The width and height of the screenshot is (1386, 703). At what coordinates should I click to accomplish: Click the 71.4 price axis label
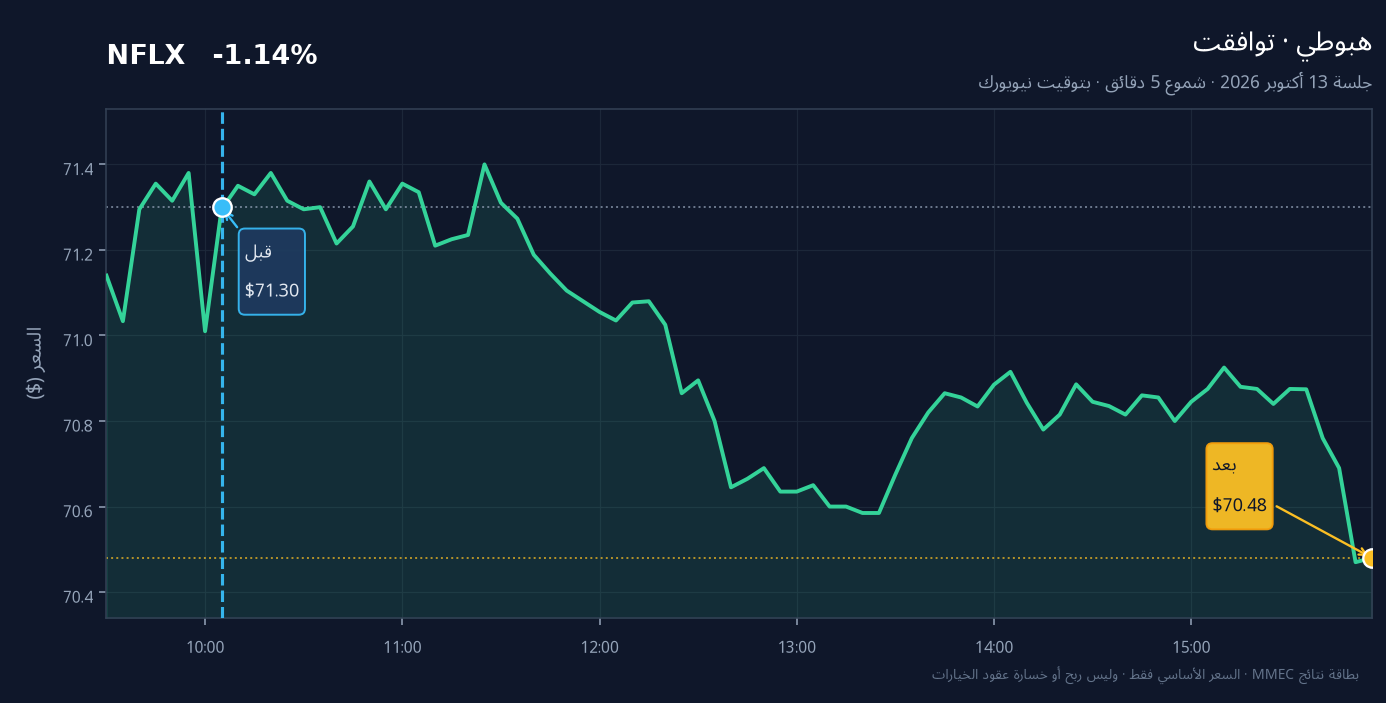click(78, 170)
